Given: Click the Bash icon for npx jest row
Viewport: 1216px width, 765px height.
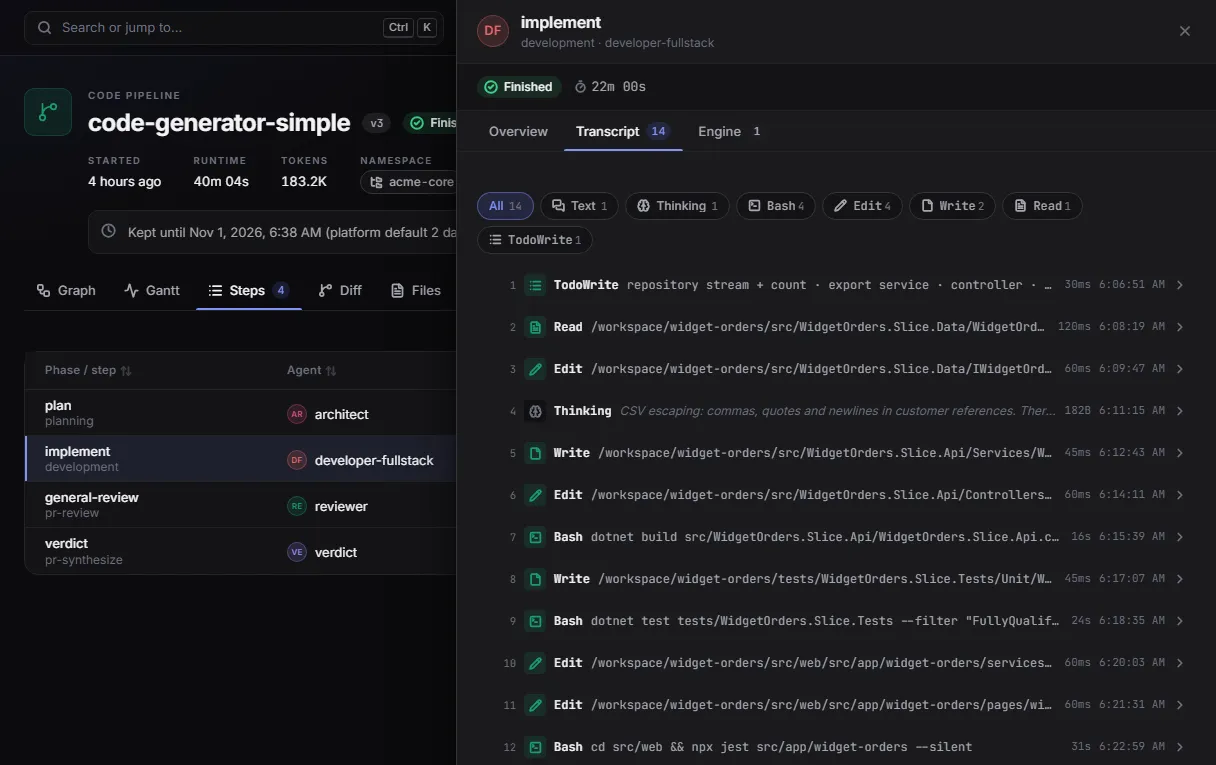Looking at the screenshot, I should [x=535, y=747].
